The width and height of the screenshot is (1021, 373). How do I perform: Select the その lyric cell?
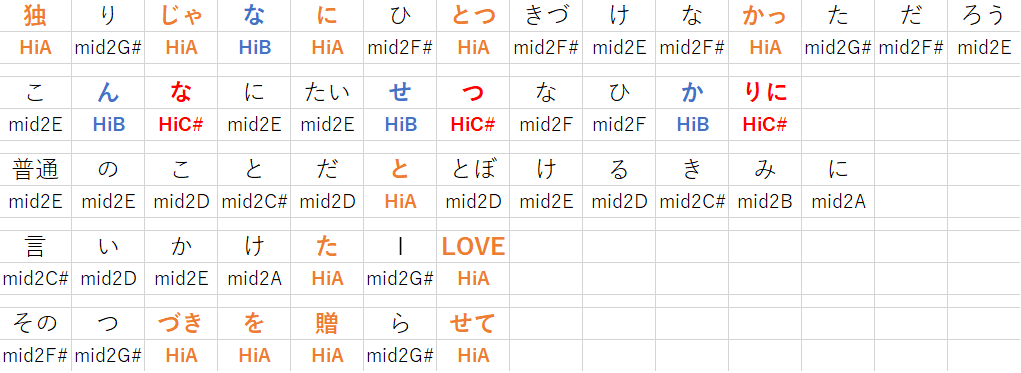point(36,324)
